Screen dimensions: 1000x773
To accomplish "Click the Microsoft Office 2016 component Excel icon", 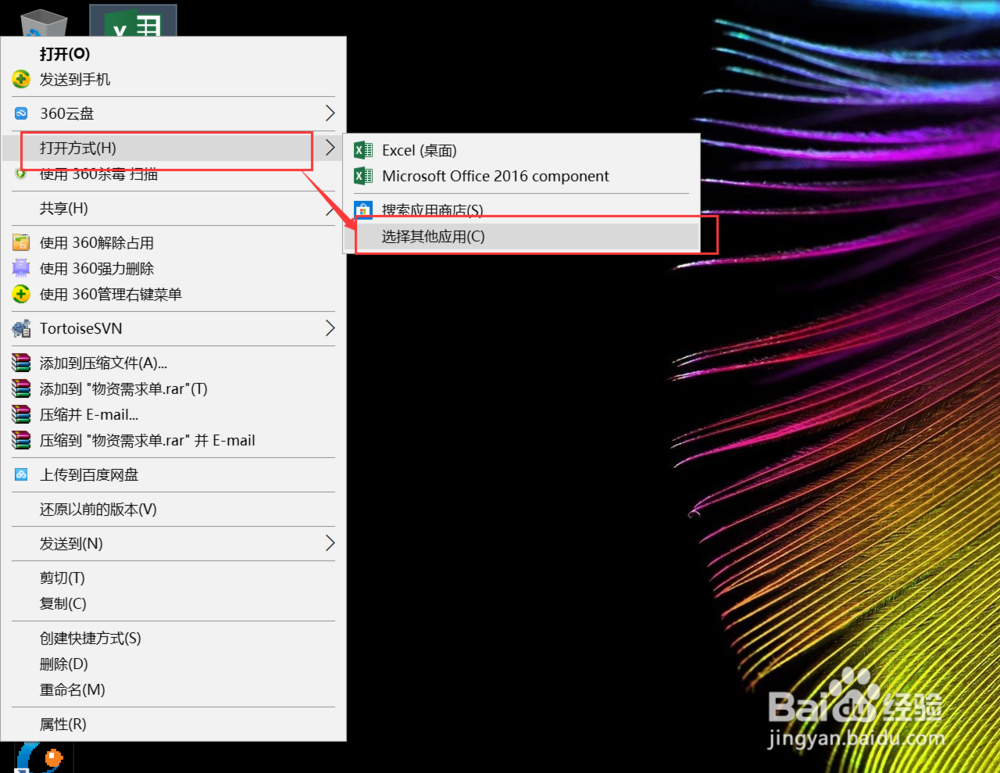I will pos(364,175).
